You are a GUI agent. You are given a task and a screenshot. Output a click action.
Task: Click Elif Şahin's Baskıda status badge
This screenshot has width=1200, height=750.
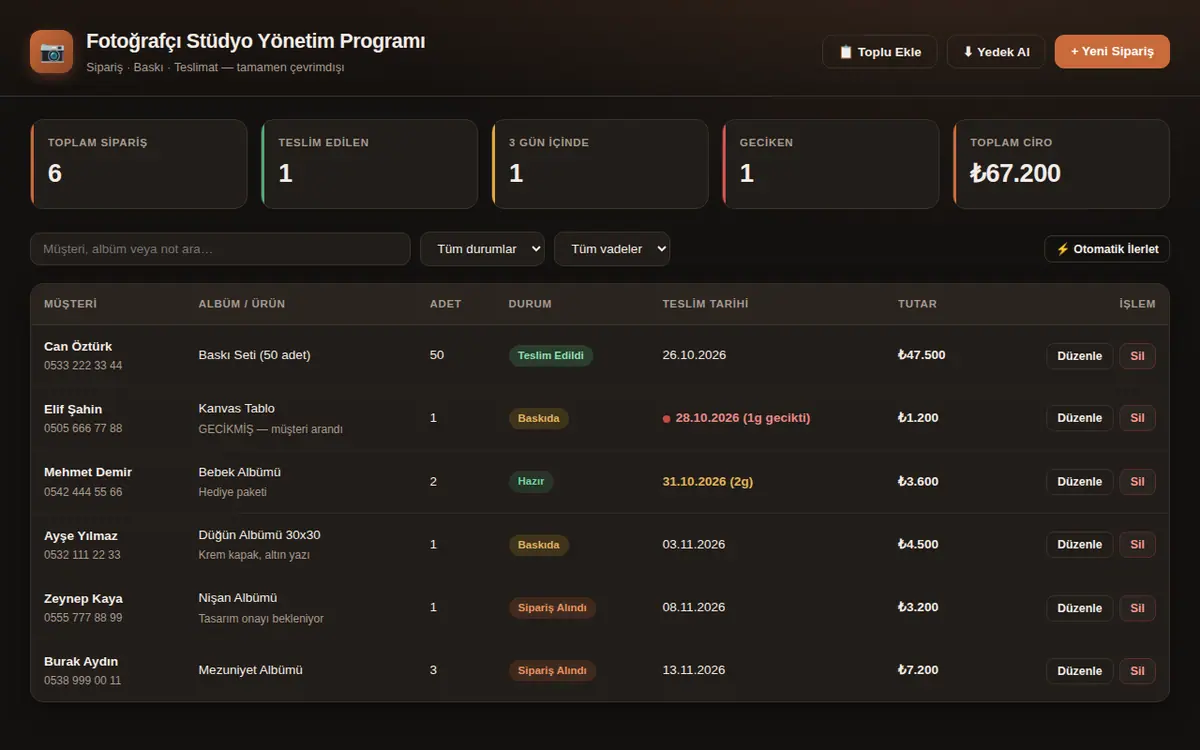(539, 418)
